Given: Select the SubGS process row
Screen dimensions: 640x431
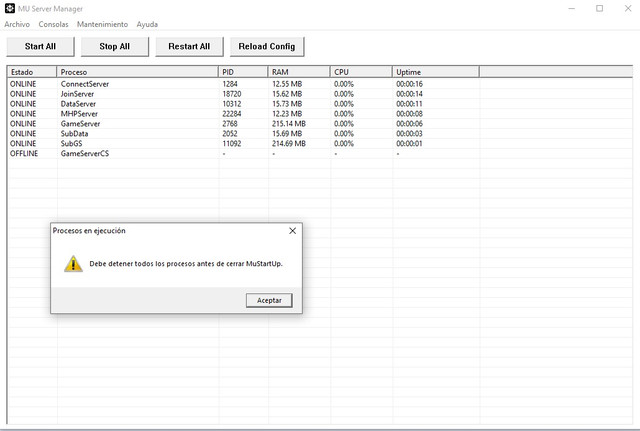Looking at the screenshot, I should (x=320, y=144).
